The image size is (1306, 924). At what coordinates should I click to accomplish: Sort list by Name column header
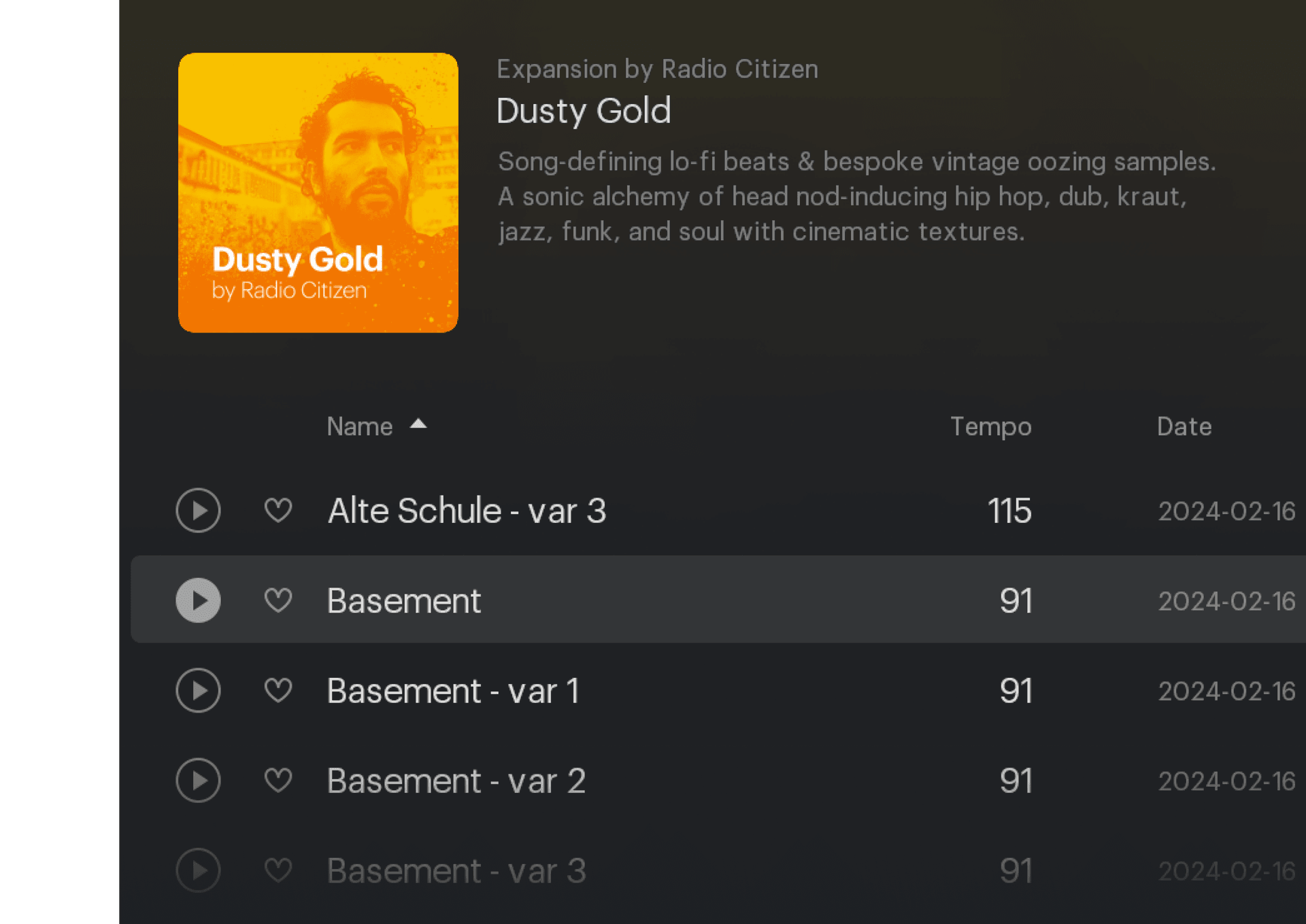[360, 426]
